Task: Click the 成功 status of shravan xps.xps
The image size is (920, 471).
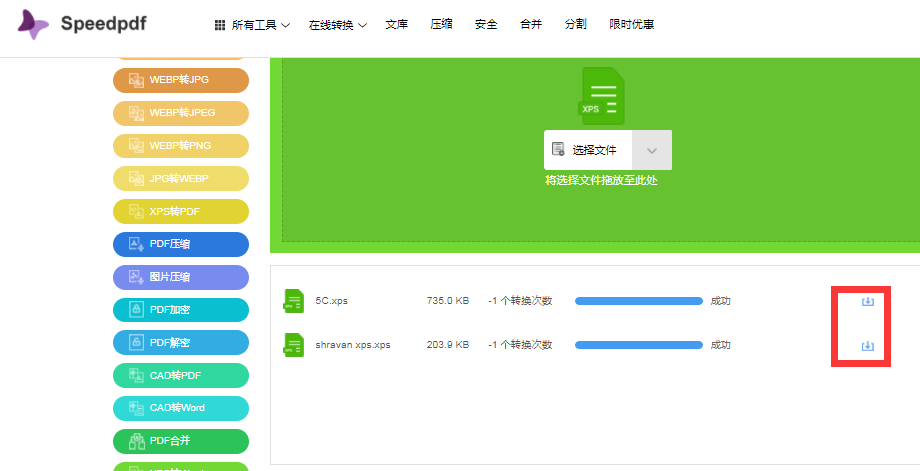Action: click(x=721, y=345)
